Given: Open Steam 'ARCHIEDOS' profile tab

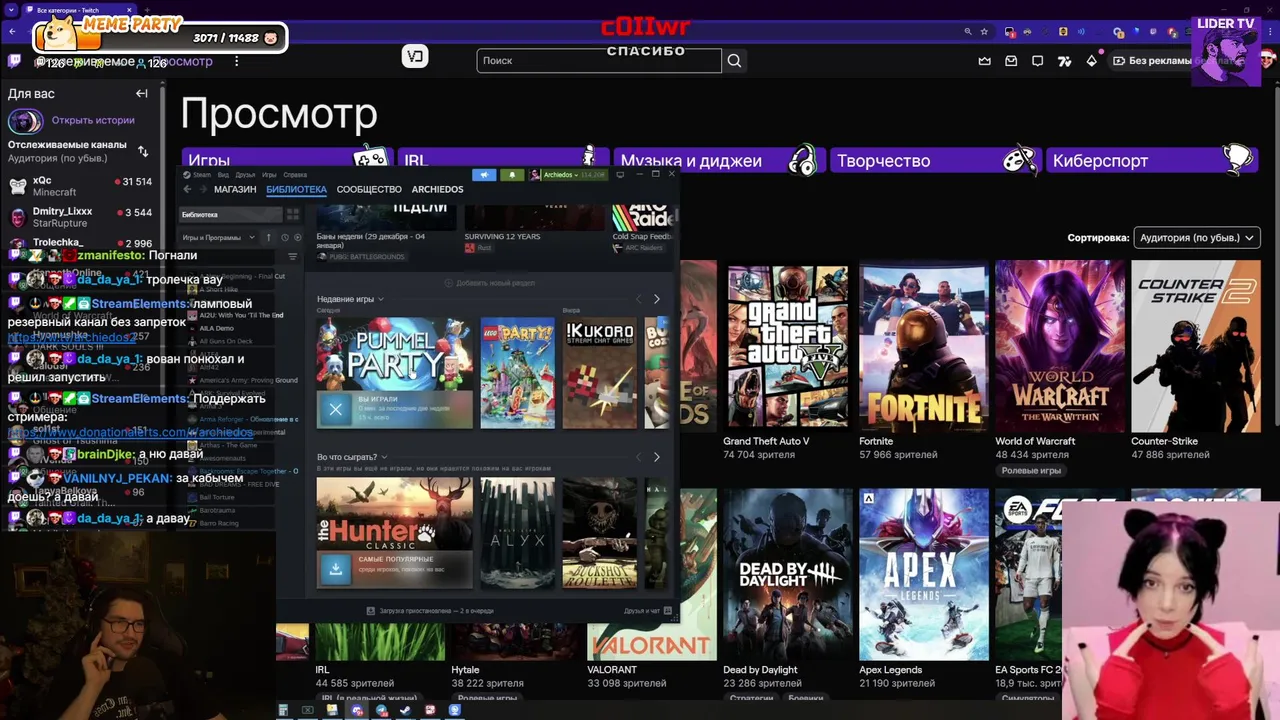Looking at the screenshot, I should pyautogui.click(x=437, y=189).
